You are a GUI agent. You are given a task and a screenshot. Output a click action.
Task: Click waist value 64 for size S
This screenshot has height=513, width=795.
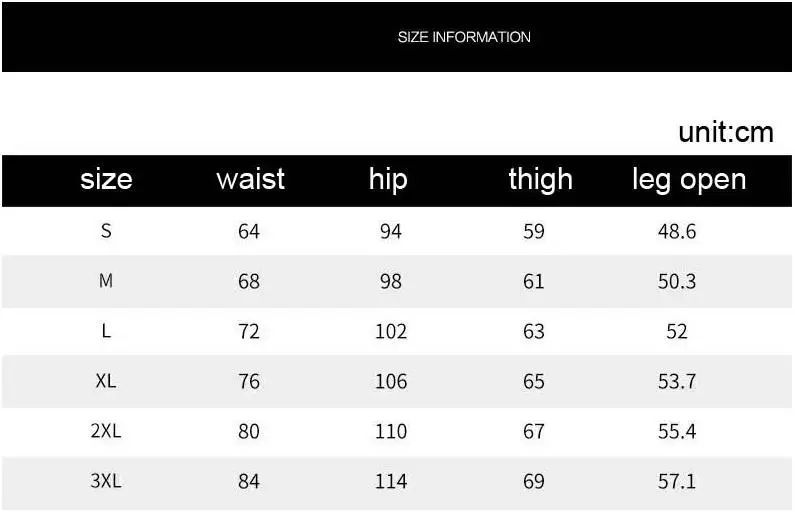(x=249, y=232)
